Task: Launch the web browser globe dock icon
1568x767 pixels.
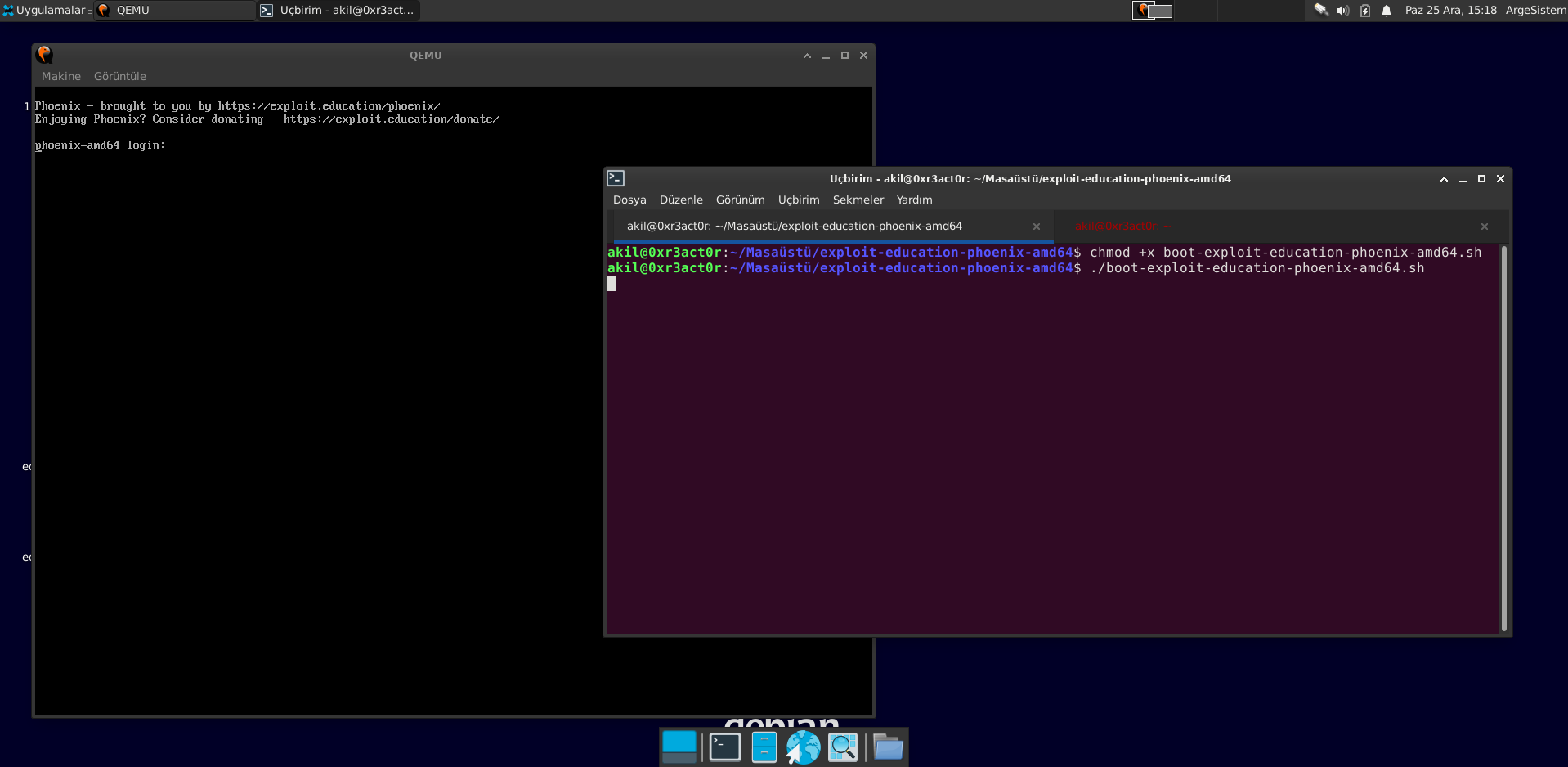Action: [803, 747]
